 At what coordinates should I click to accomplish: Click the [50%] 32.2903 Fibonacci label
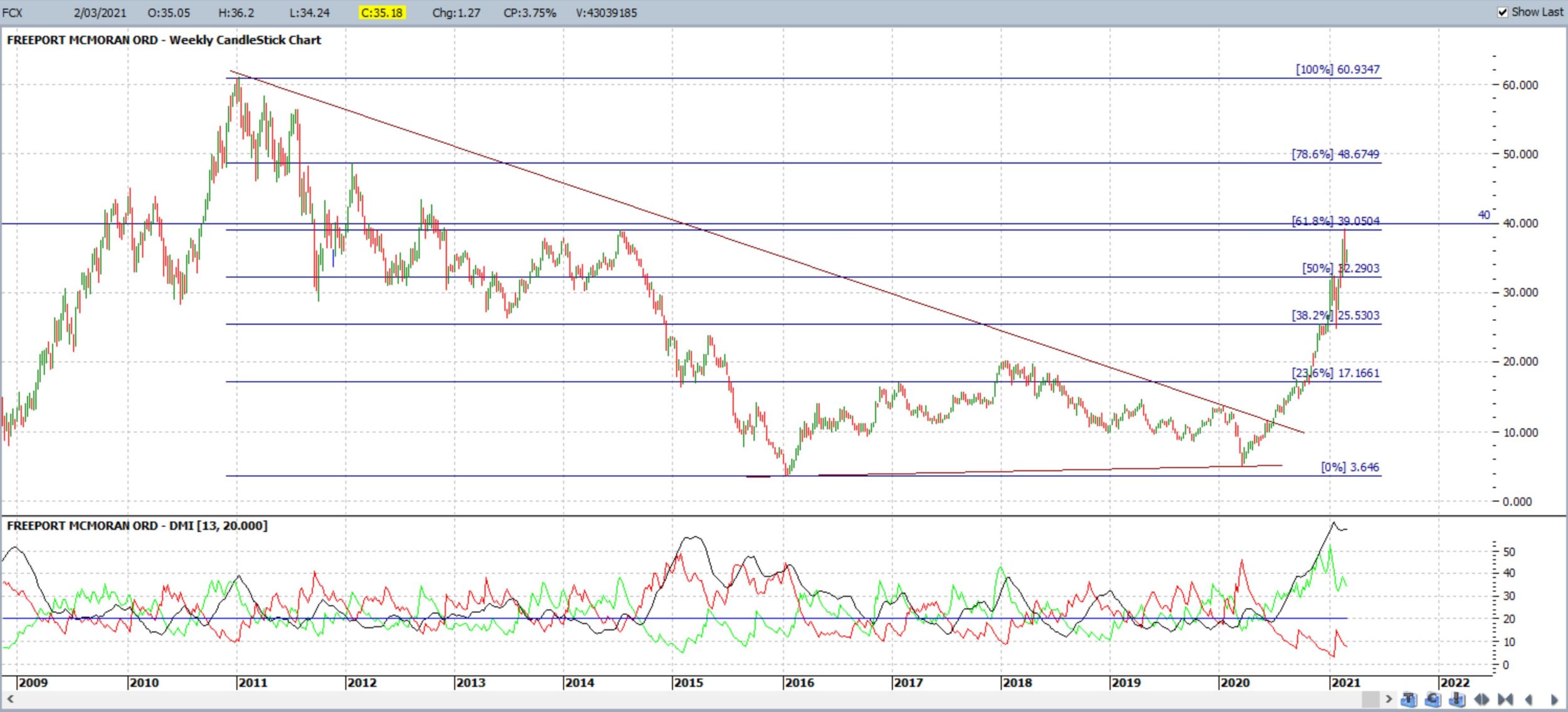coord(1341,268)
